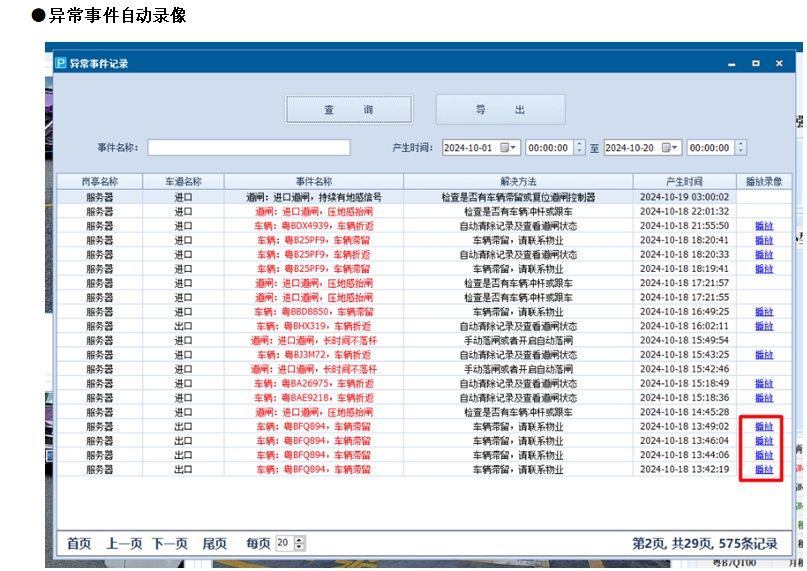
Task: Click the start time spinner arrows
Action: pos(579,148)
